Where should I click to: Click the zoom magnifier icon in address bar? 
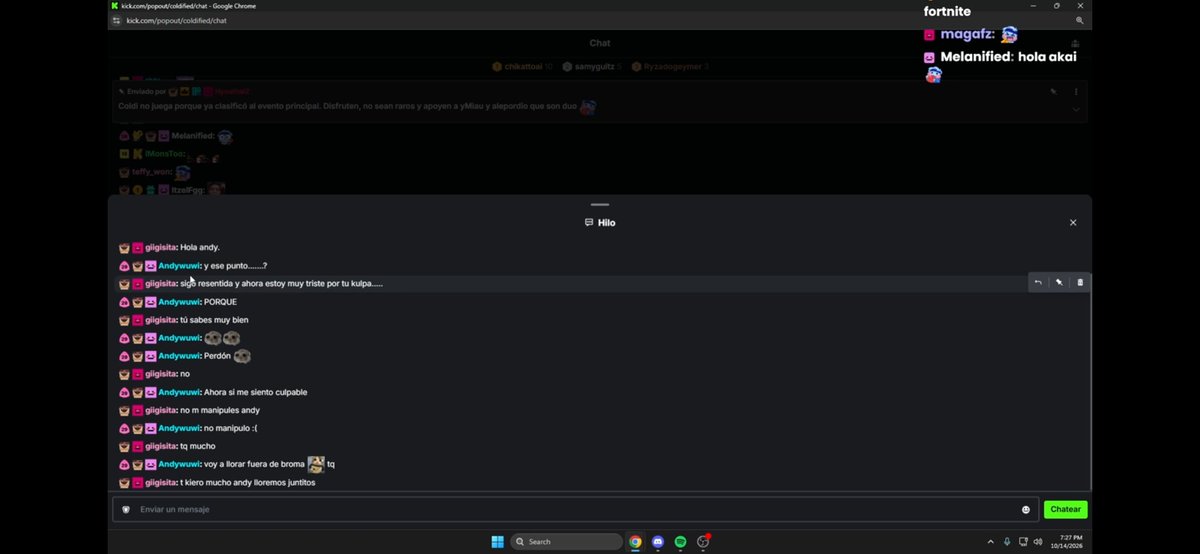click(1080, 20)
